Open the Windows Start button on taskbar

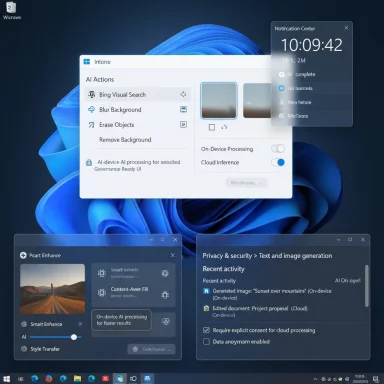click(7, 379)
